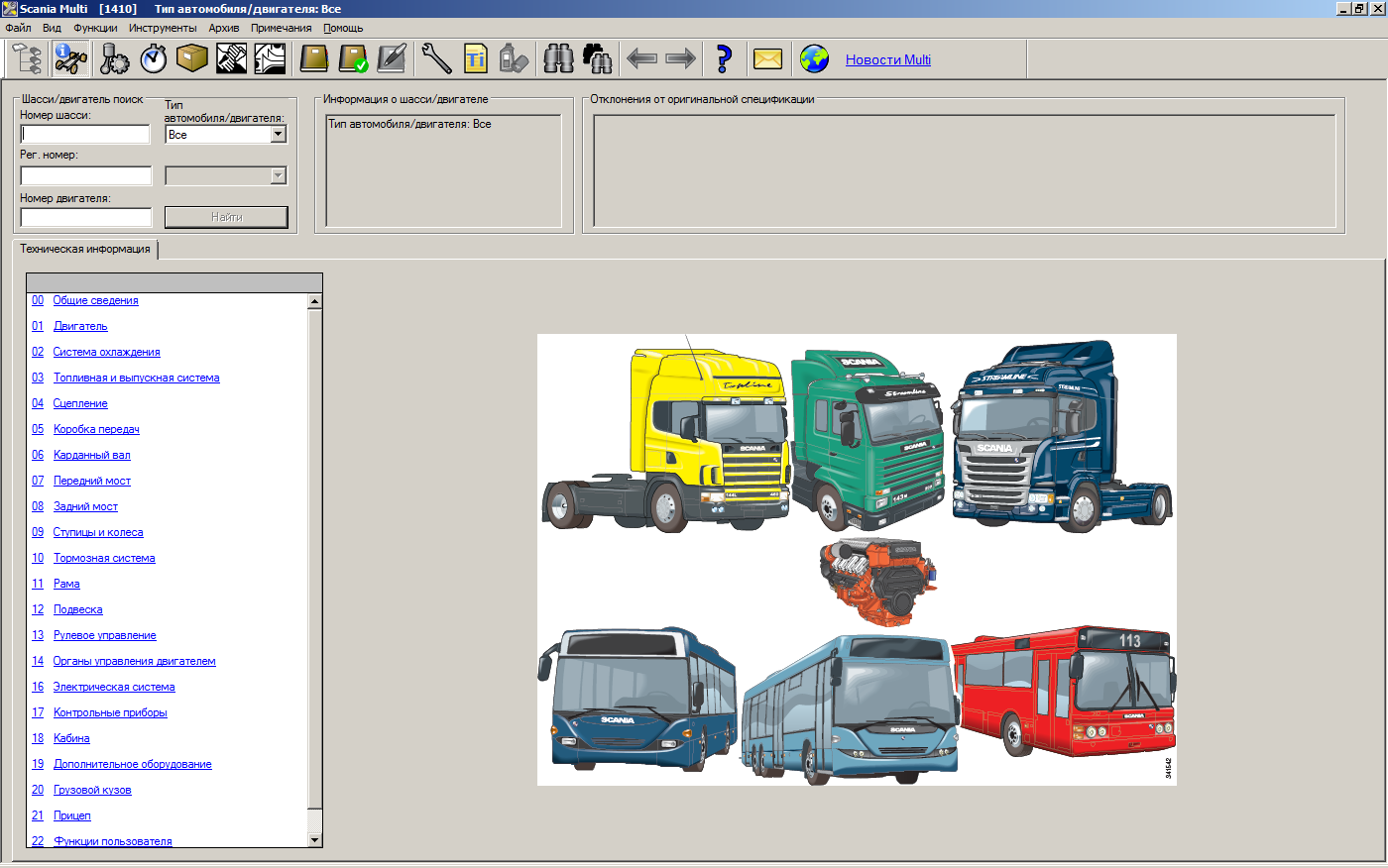Open the yellow 'Ti' document icon

(x=475, y=59)
